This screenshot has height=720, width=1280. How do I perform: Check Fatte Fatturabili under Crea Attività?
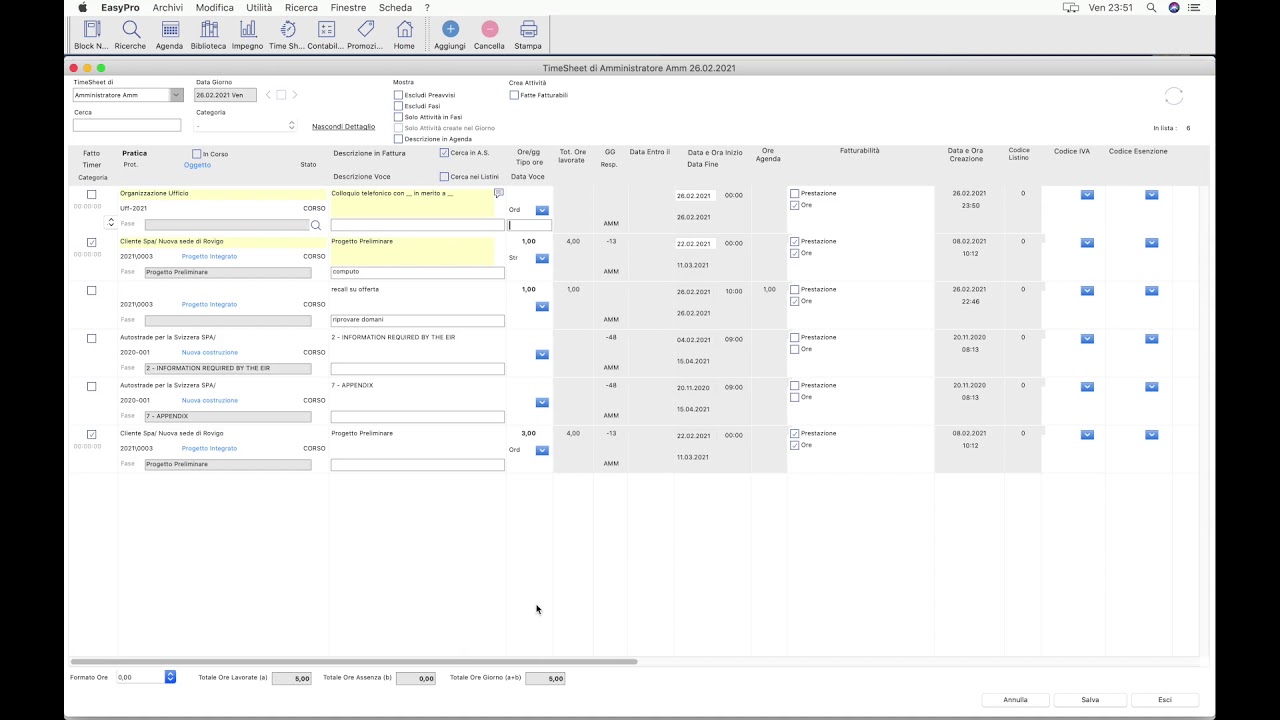pos(514,95)
